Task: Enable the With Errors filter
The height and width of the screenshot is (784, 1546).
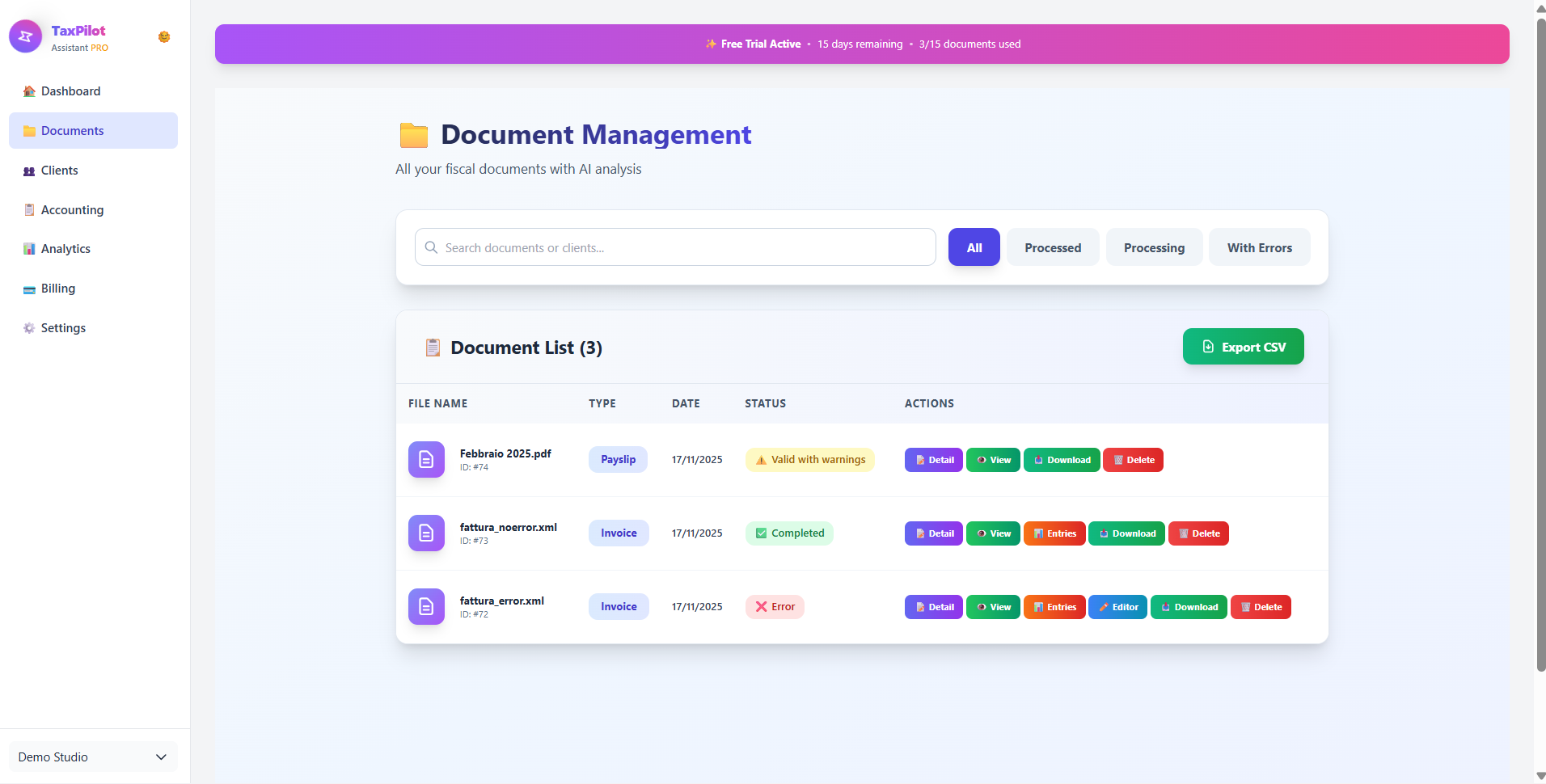Action: click(1259, 247)
